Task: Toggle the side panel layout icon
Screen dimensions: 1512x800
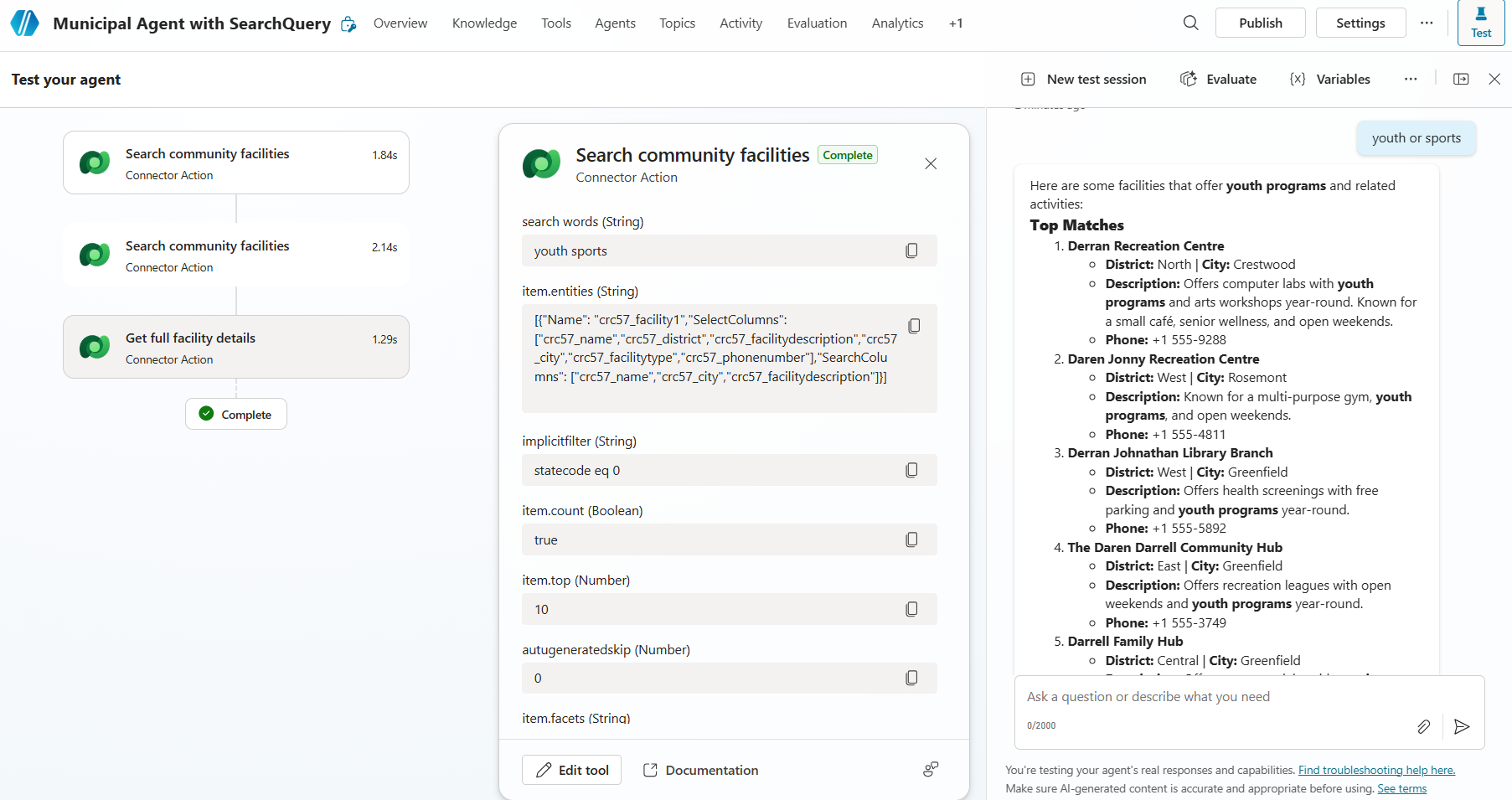Action: coord(1461,79)
